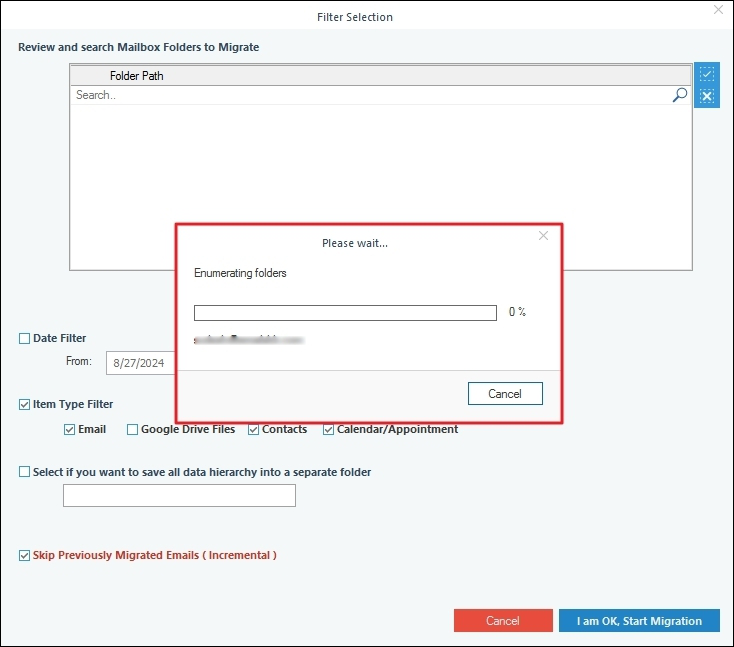Click the separate folder name field
The image size is (734, 647).
179,495
